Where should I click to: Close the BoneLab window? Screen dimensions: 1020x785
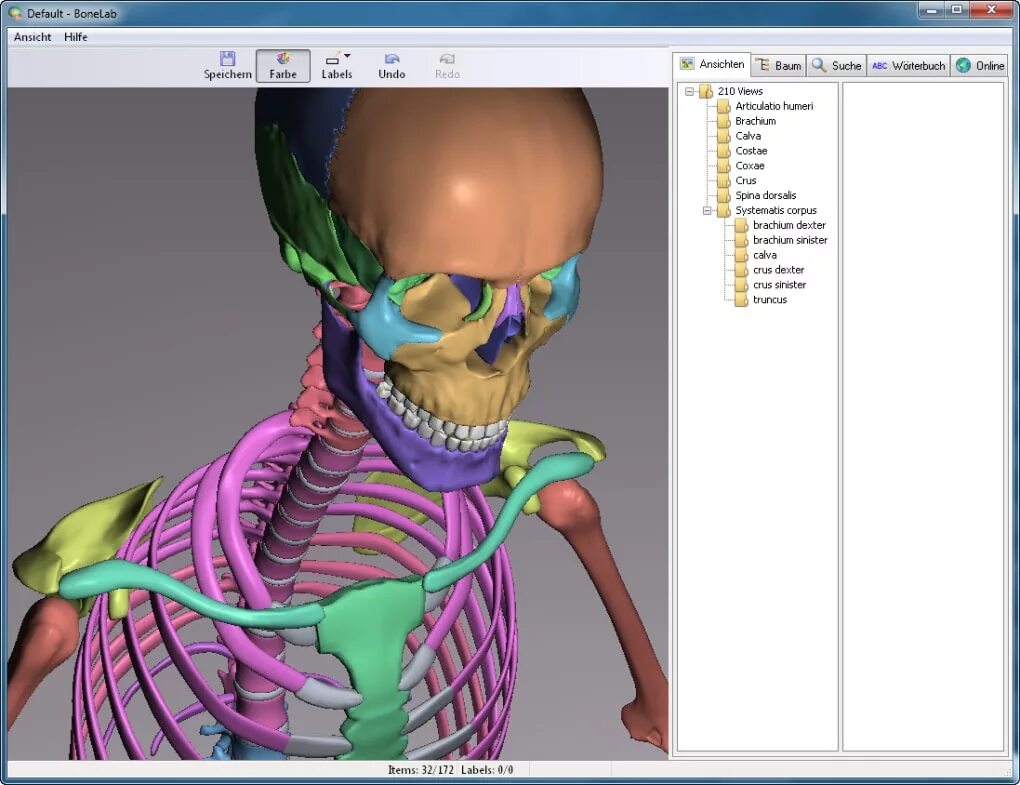991,10
